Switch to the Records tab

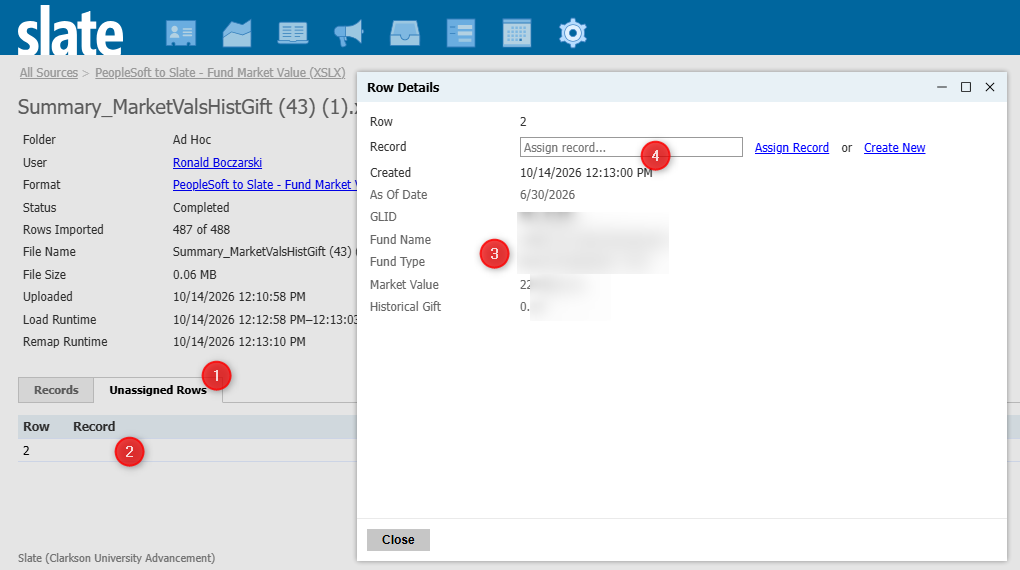[56, 390]
